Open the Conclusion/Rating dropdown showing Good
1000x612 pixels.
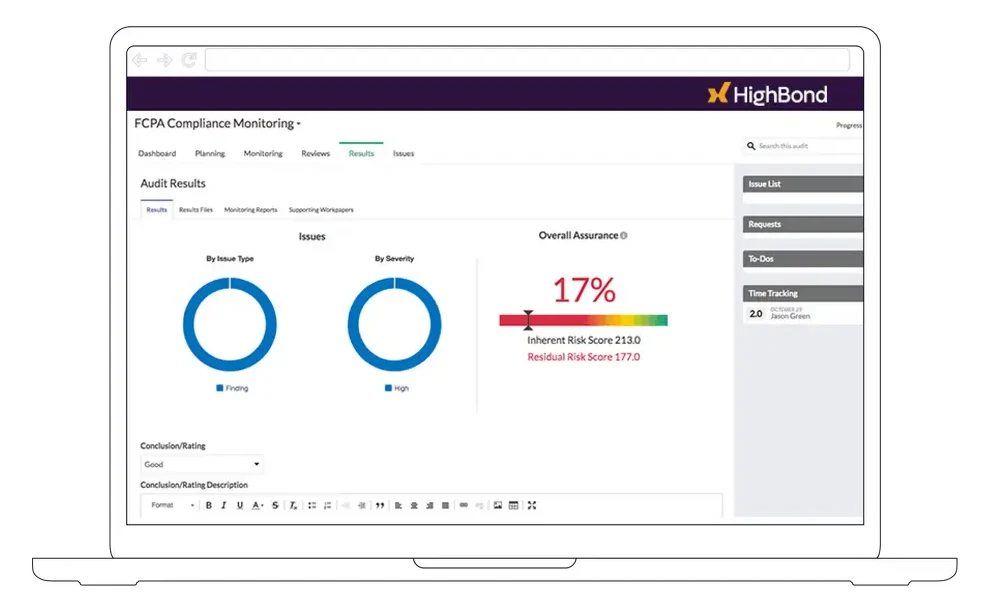[x=202, y=464]
